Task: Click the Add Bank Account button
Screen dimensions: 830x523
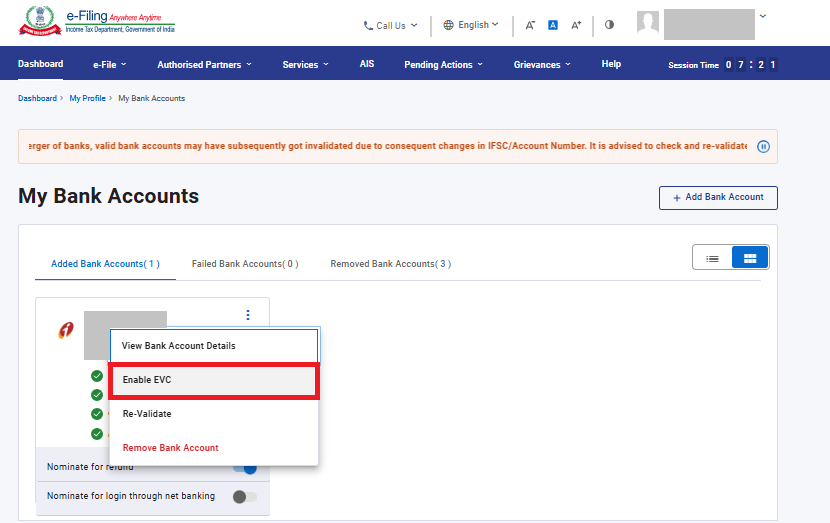Action: tap(718, 197)
